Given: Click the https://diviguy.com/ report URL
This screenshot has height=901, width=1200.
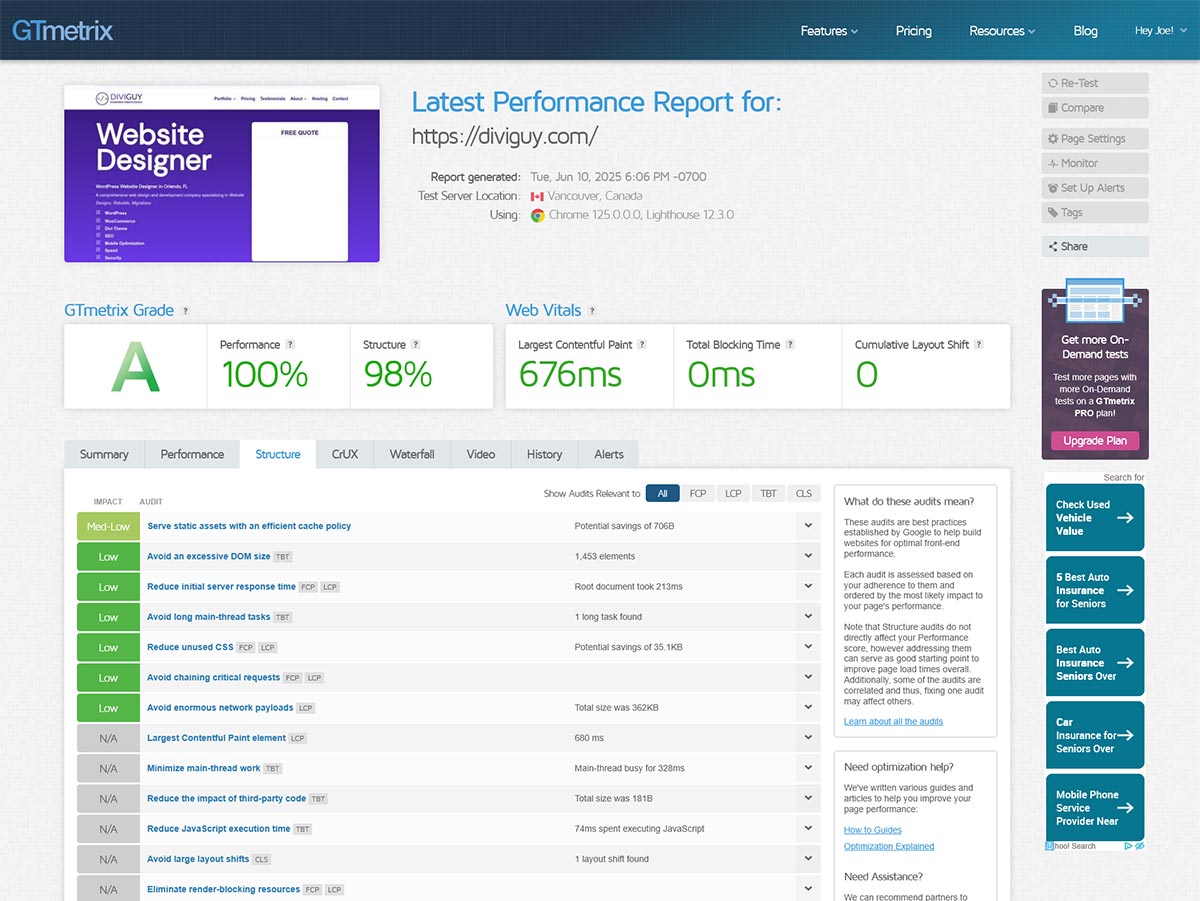Looking at the screenshot, I should (x=505, y=135).
